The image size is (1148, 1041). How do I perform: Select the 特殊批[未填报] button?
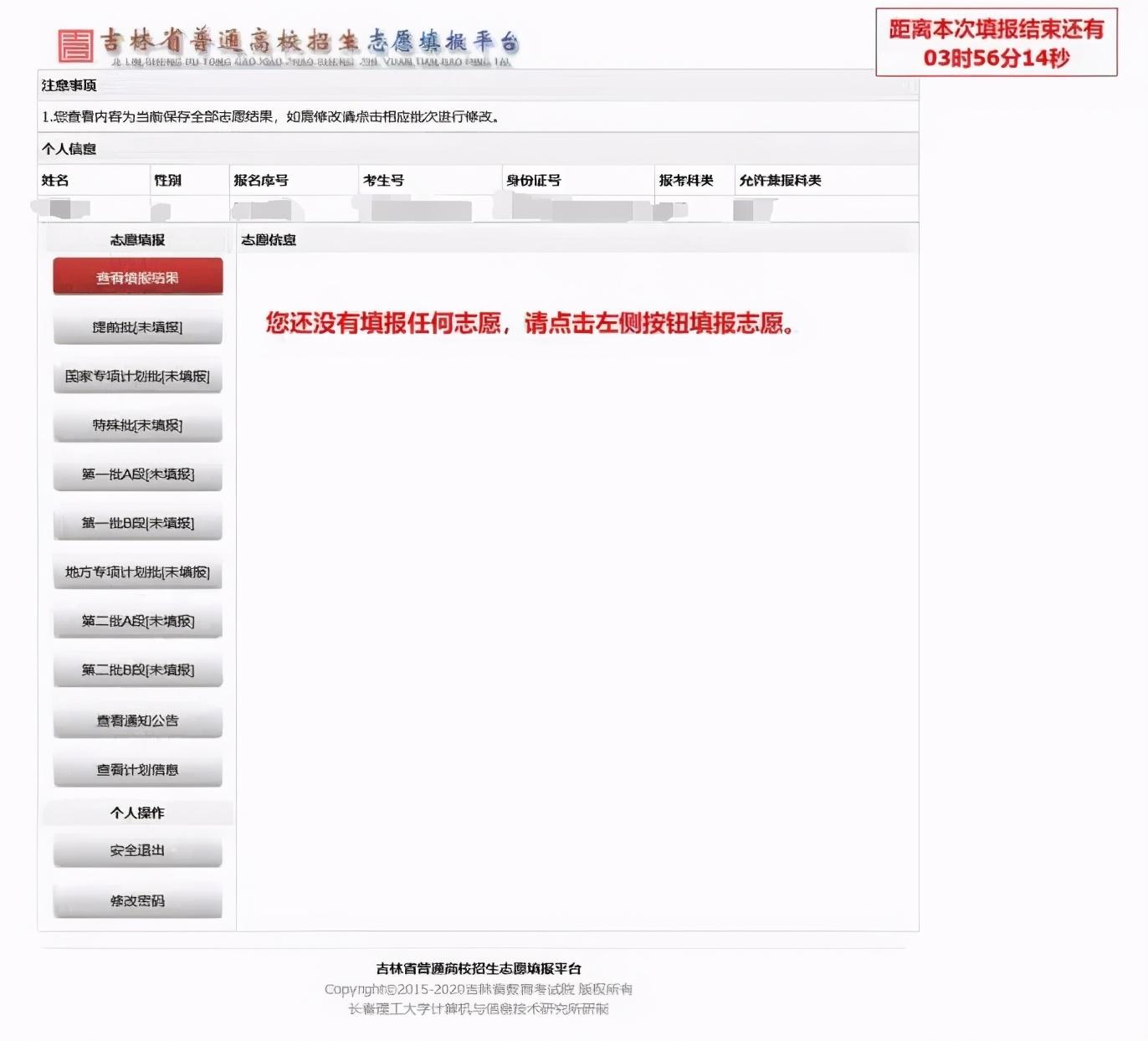tap(138, 425)
